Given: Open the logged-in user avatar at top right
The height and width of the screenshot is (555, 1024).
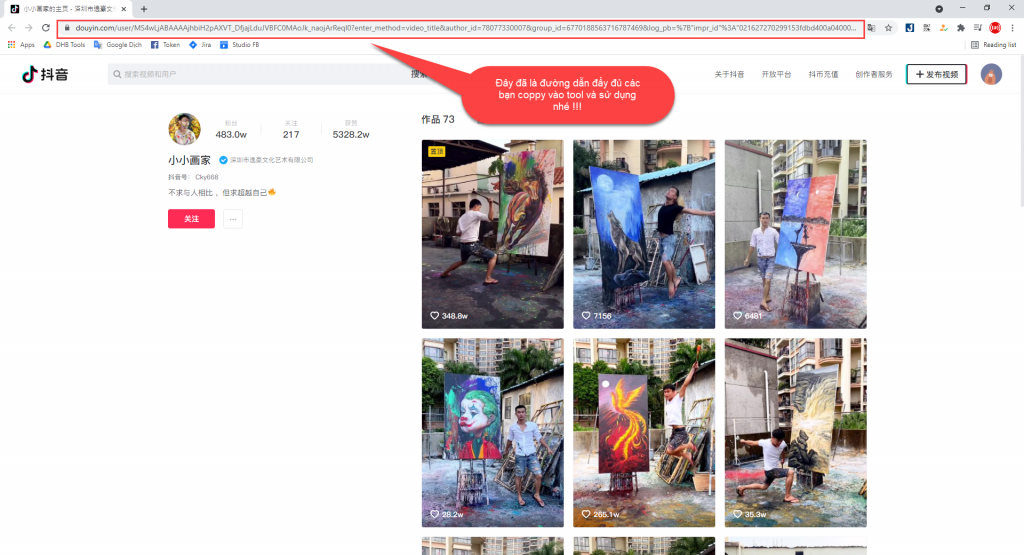Looking at the screenshot, I should pyautogui.click(x=991, y=74).
